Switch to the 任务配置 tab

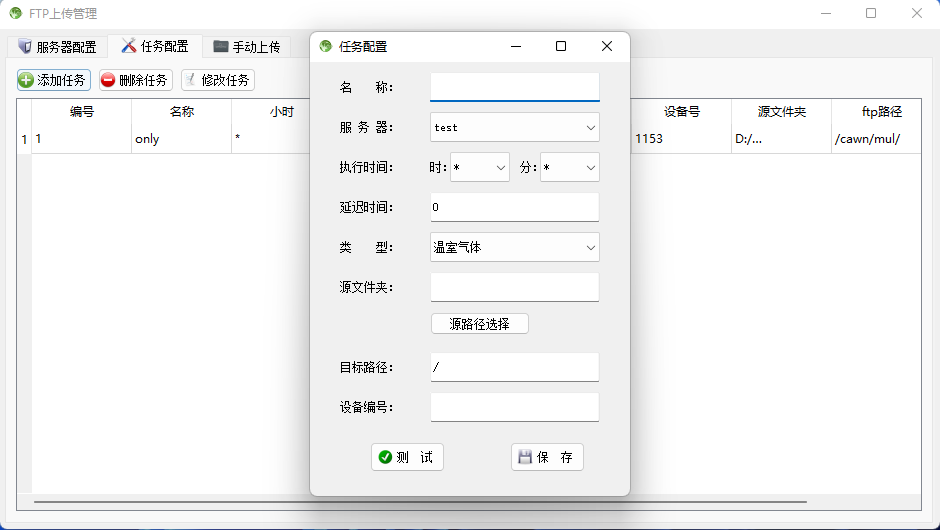point(155,46)
